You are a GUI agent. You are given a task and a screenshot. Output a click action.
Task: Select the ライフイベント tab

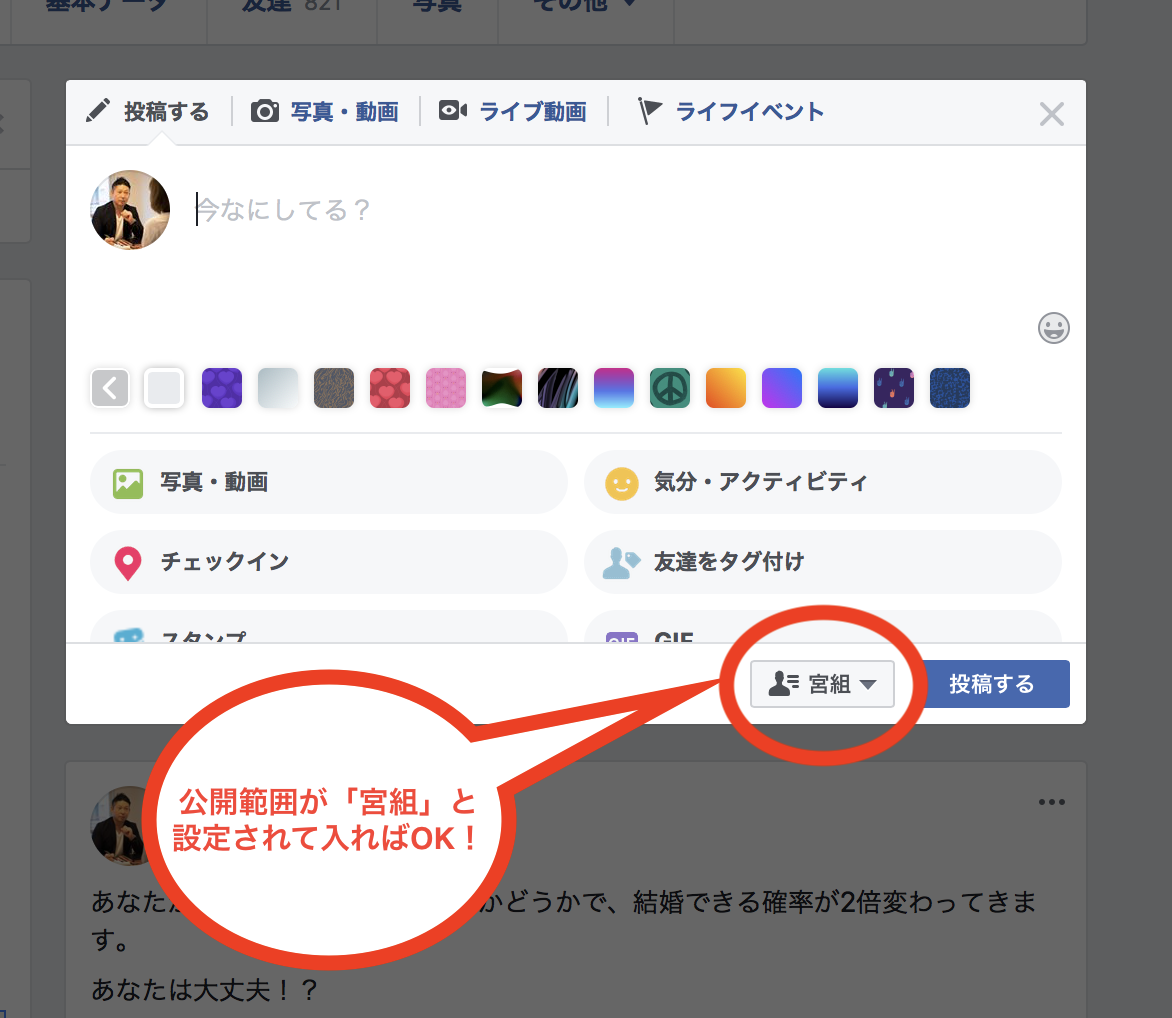tap(730, 111)
